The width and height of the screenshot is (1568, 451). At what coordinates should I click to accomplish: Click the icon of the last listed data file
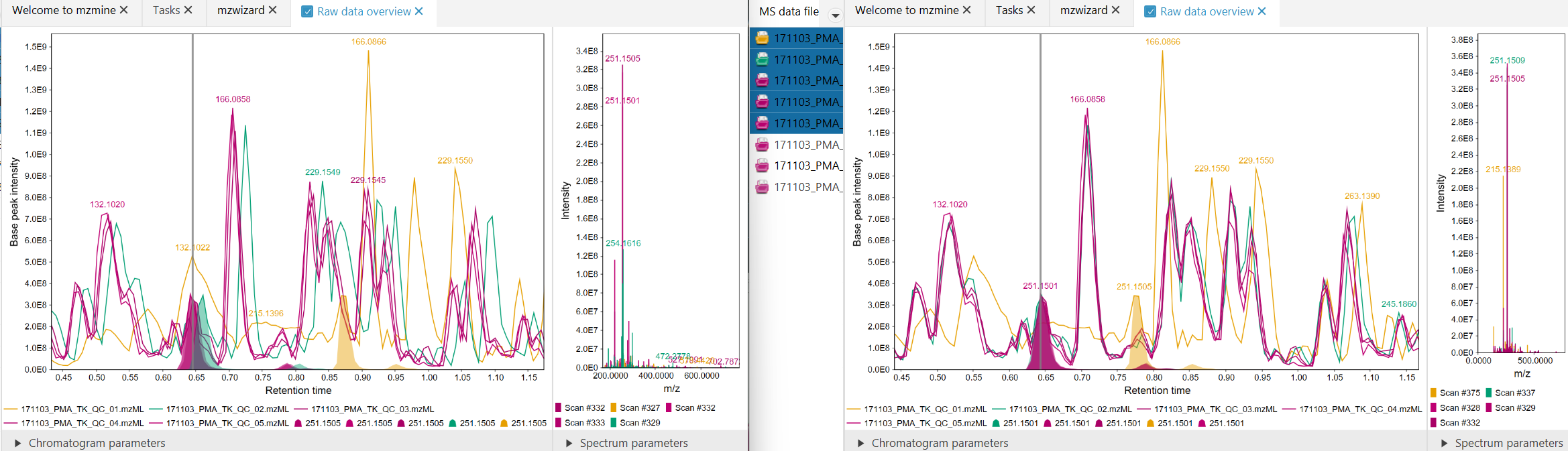(762, 187)
